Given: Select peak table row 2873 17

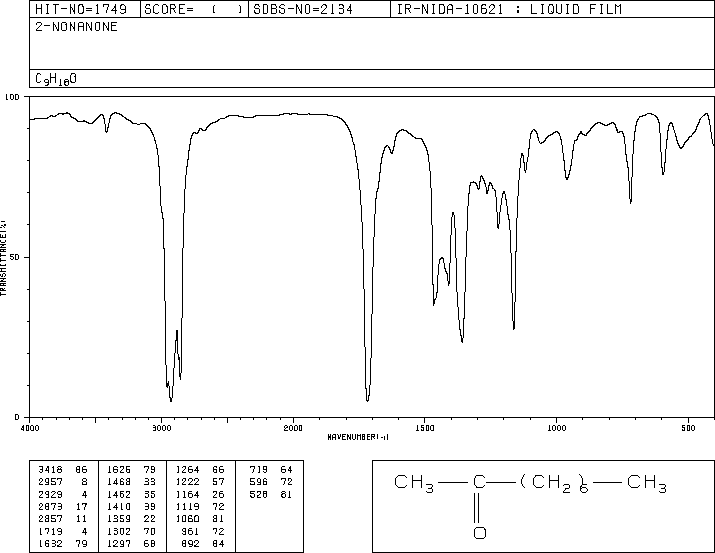Looking at the screenshot, I should click(62, 506).
